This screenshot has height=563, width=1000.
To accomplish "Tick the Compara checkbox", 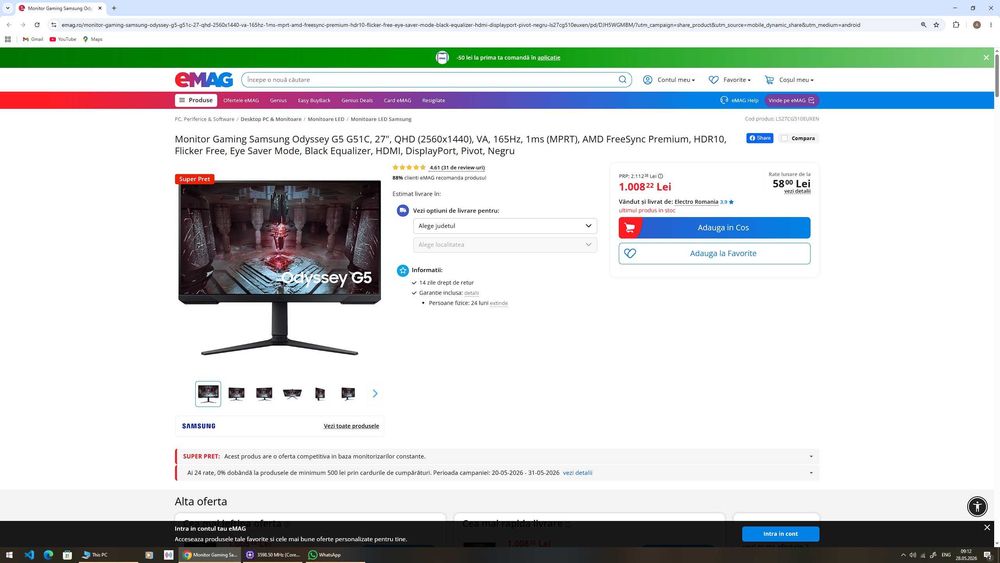I will coord(784,138).
